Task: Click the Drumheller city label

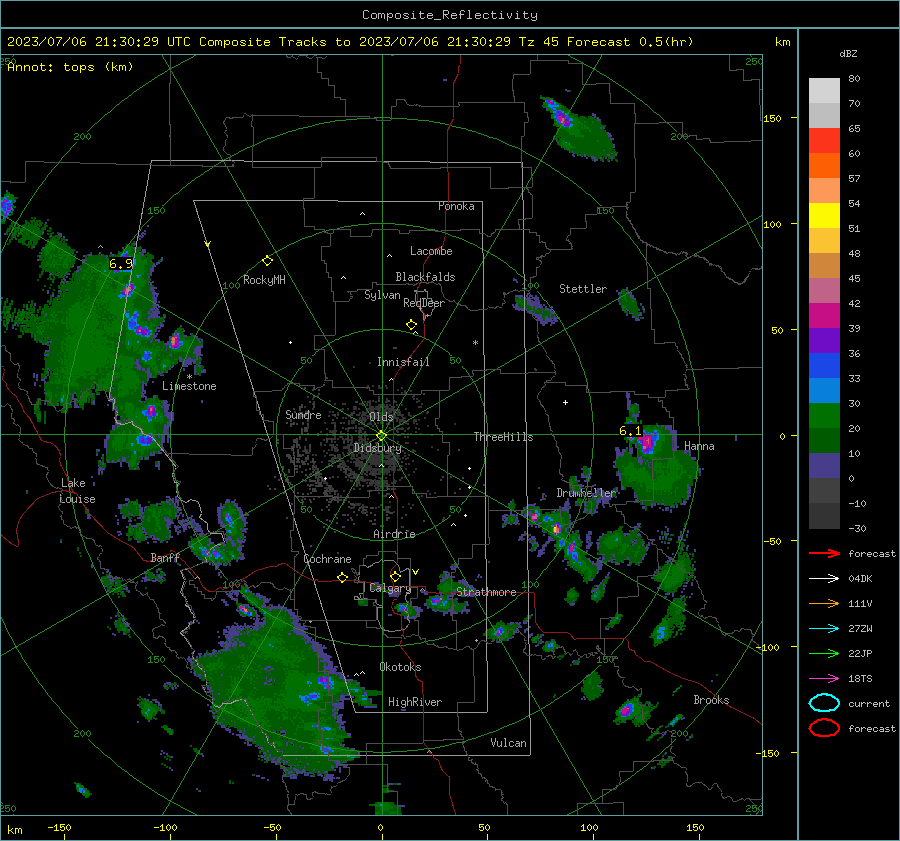Action: tap(586, 493)
